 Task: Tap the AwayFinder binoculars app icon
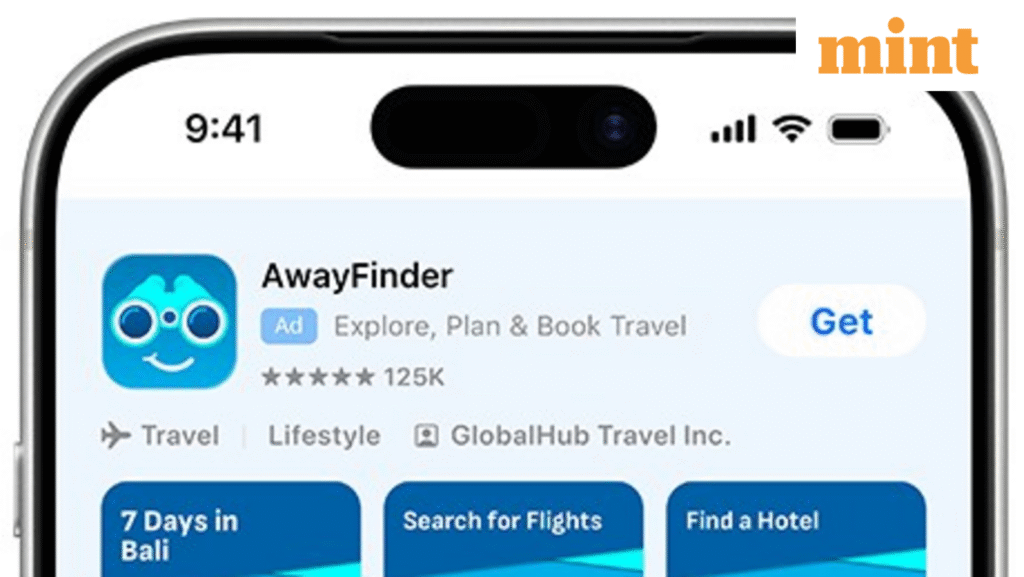[x=169, y=322]
